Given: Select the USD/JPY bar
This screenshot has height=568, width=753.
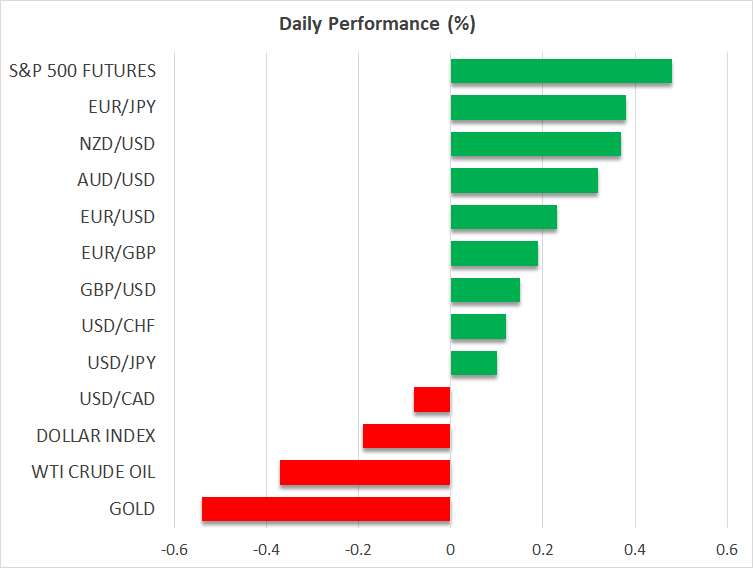Looking at the screenshot, I should click(x=474, y=363).
